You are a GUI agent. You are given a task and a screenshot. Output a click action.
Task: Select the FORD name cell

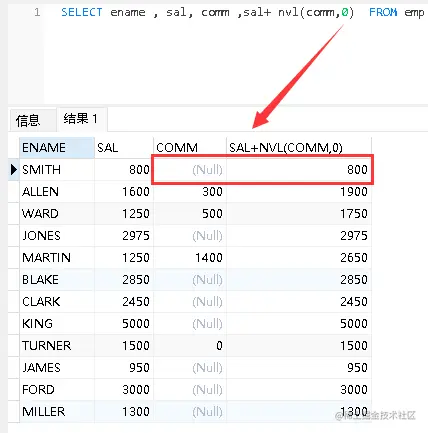57,390
